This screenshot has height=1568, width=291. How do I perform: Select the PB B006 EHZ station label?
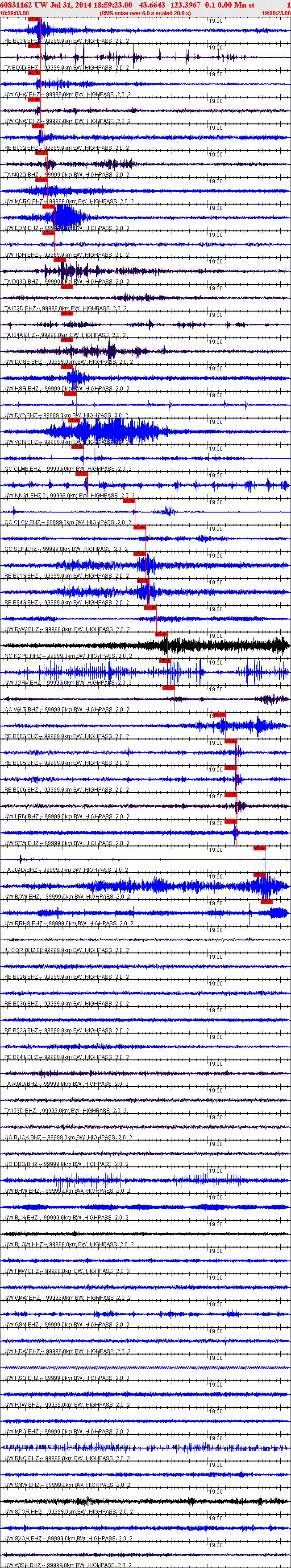(x=67, y=790)
